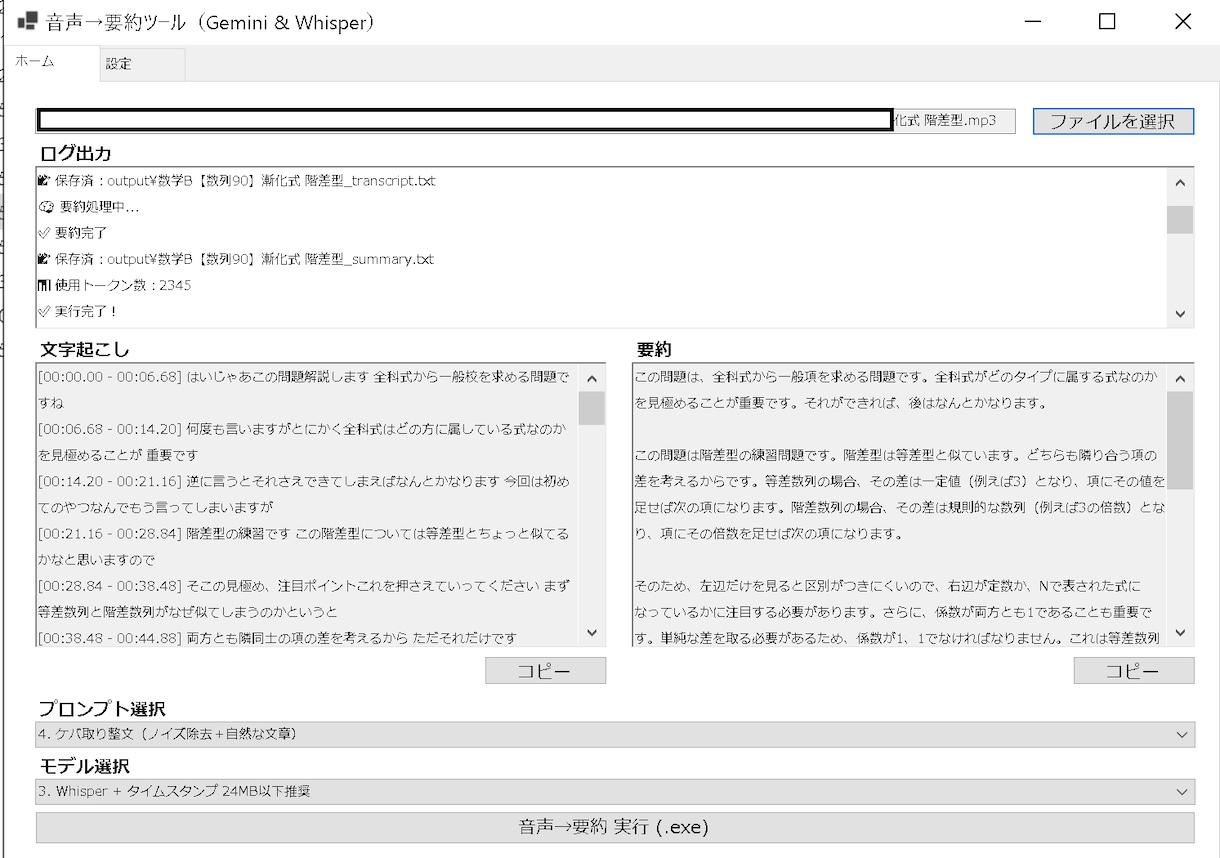Image resolution: width=1220 pixels, height=858 pixels.
Task: Click summary paragraph starting この問題は階差型の練習
Action: point(900,494)
